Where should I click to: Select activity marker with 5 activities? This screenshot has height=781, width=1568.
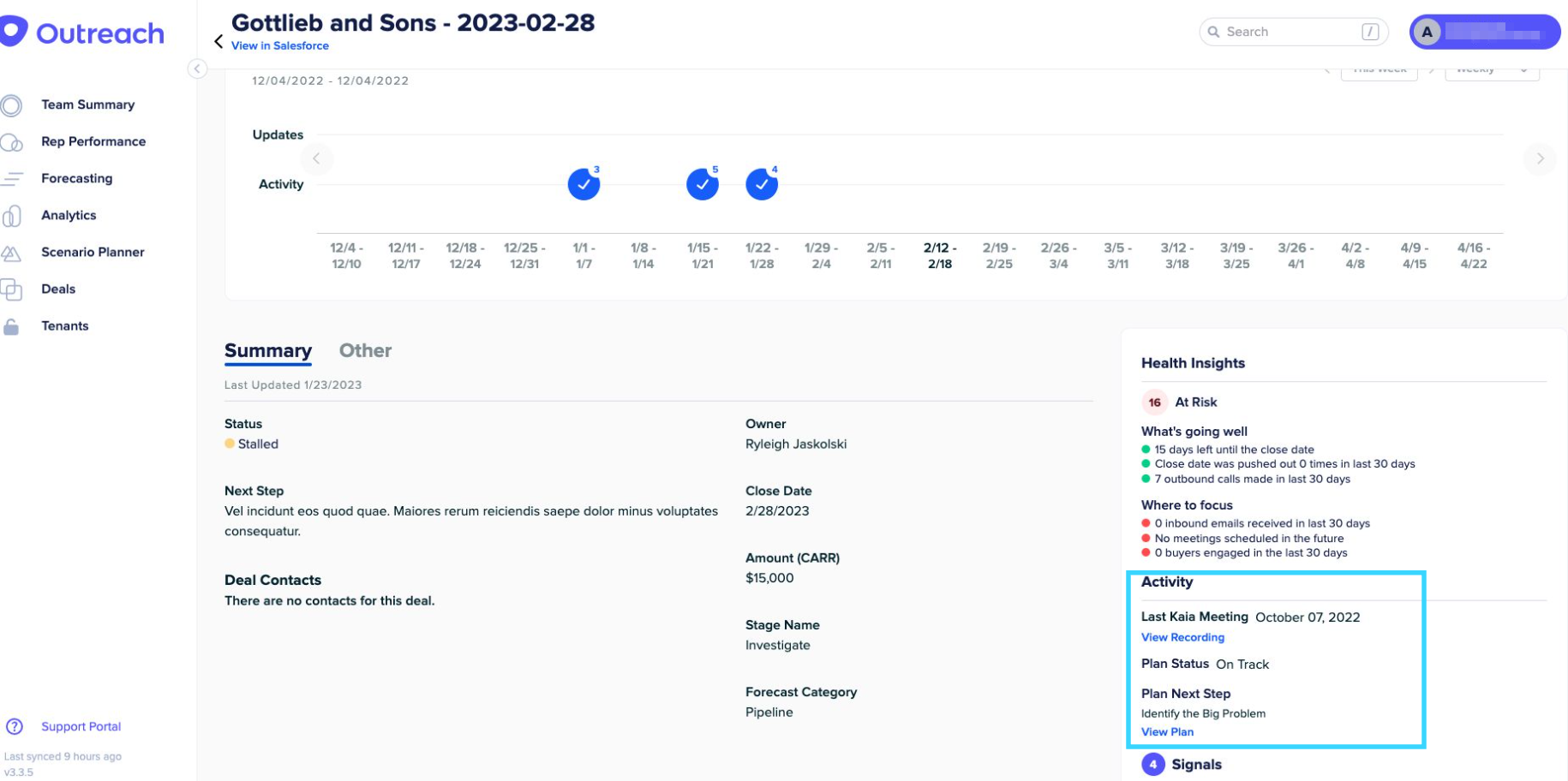pos(703,183)
